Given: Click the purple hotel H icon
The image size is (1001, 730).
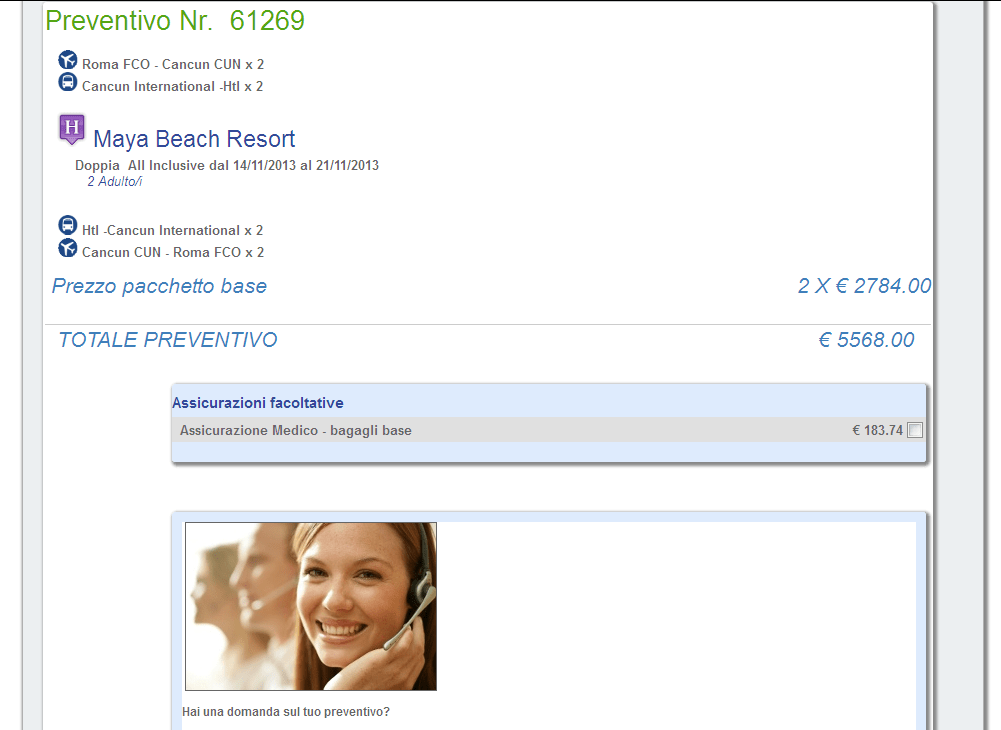Looking at the screenshot, I should pos(72,129).
